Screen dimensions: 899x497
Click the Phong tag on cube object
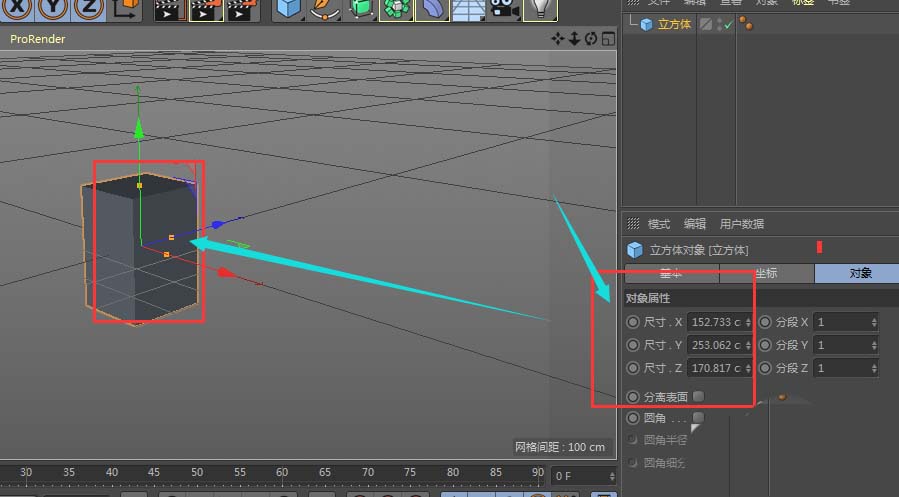point(746,24)
